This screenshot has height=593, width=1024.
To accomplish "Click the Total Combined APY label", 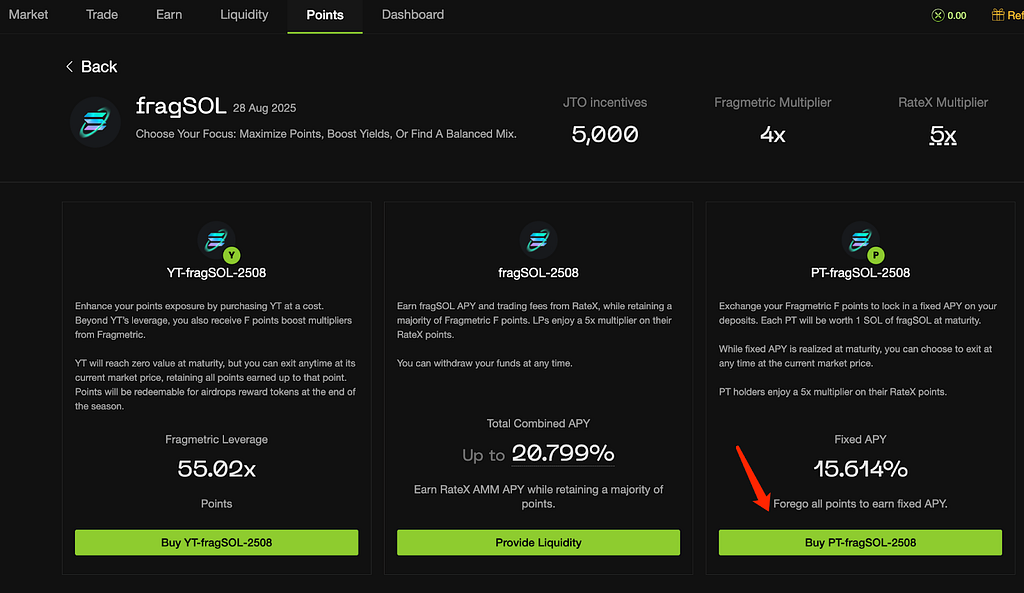I will pos(538,424).
